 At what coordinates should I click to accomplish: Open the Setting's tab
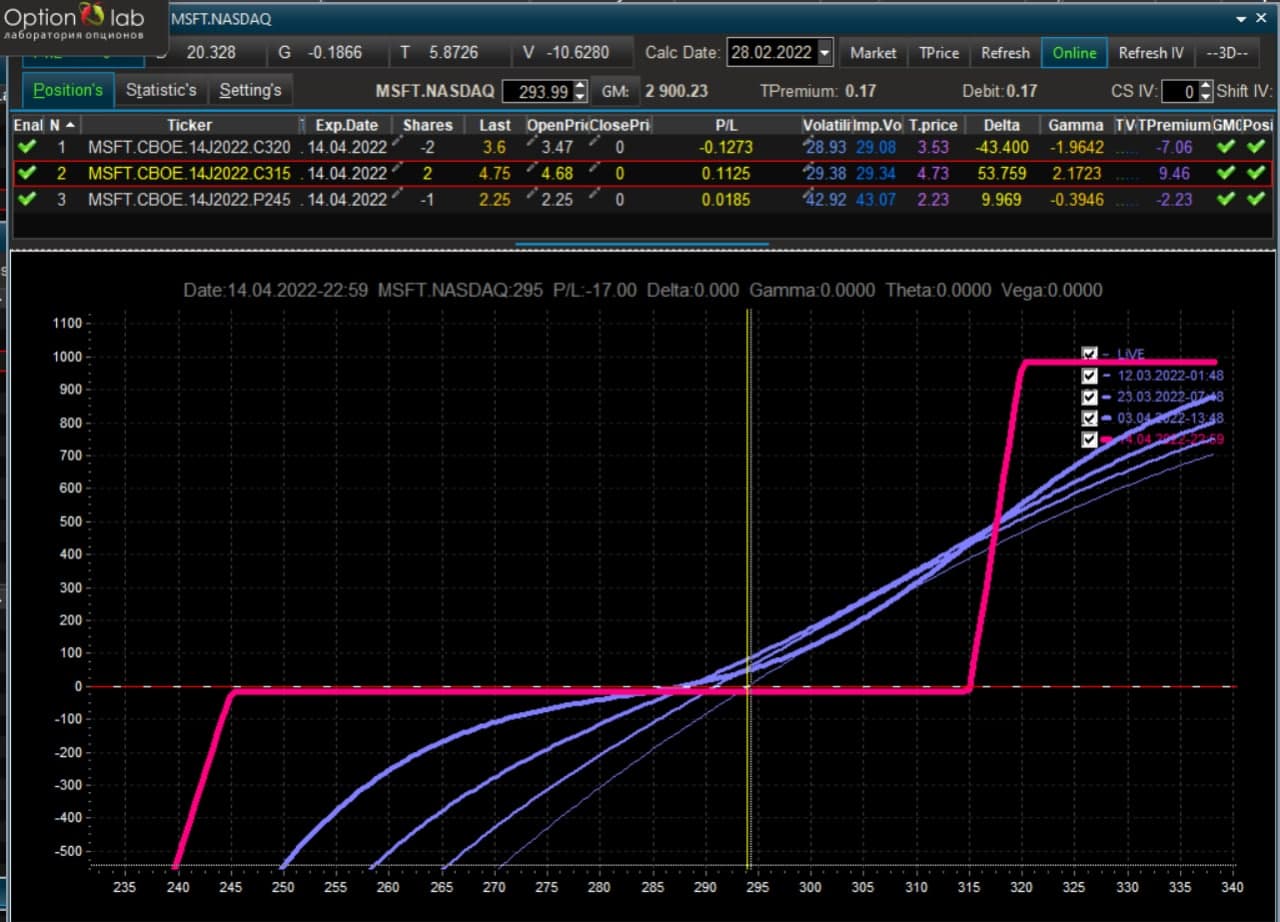[x=250, y=90]
